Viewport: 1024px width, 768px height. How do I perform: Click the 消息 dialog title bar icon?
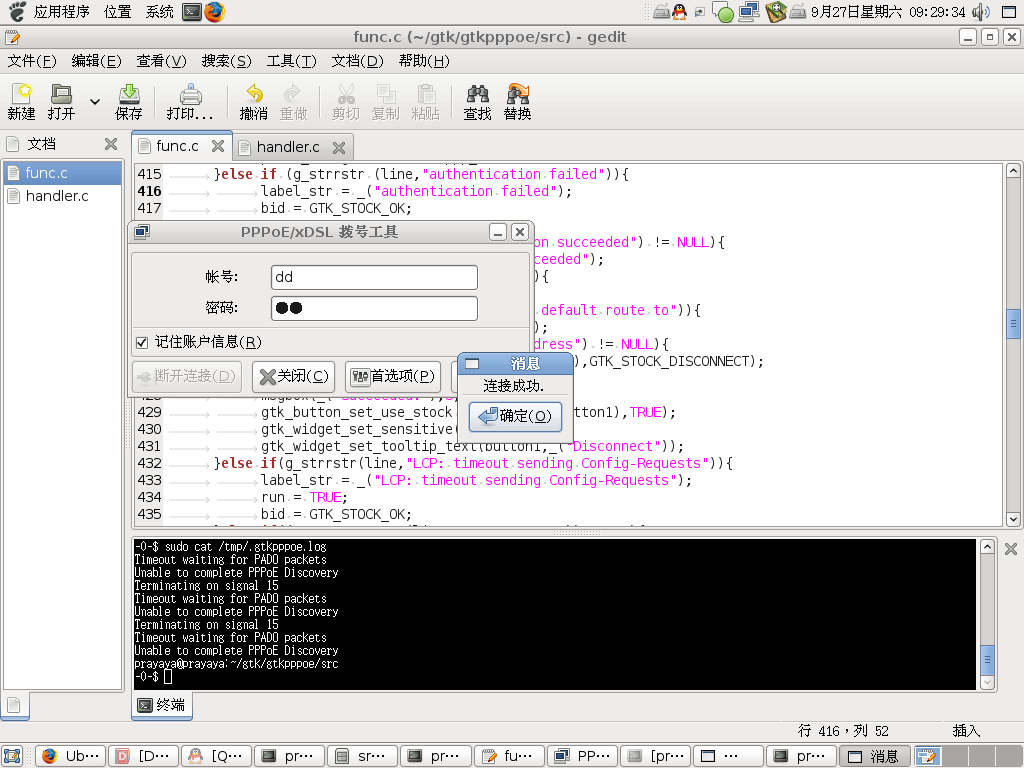[x=472, y=364]
